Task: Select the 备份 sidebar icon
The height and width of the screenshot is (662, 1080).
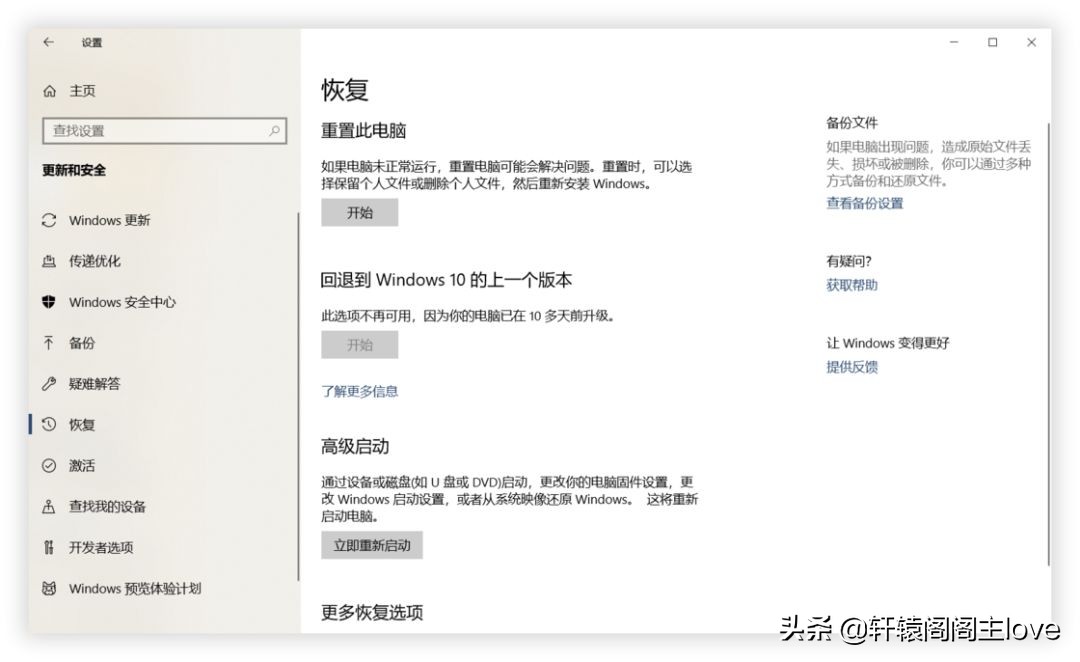Action: click(48, 343)
